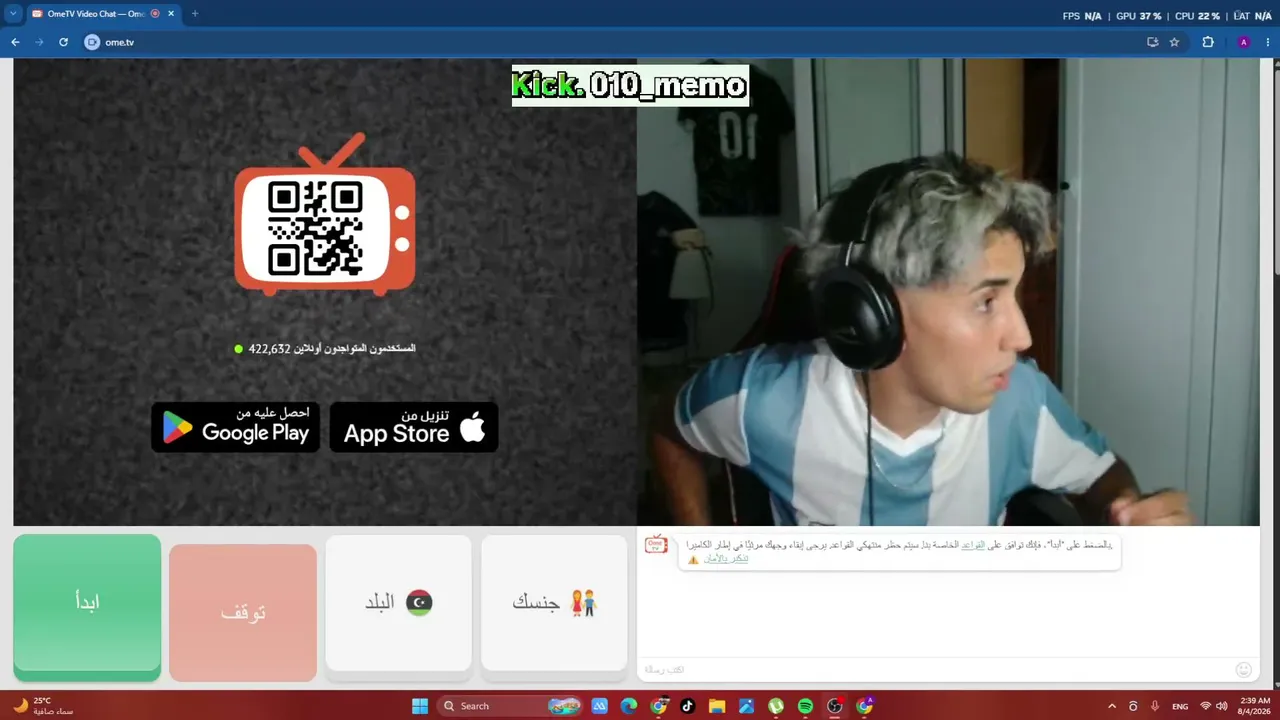Go forward with the browser arrow

pyautogui.click(x=39, y=42)
